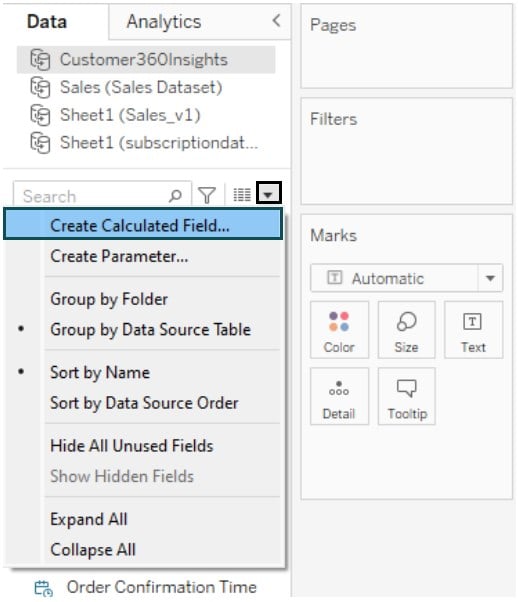The height and width of the screenshot is (602, 518).
Task: Choose Create Calculated Field menu entry
Action: [143, 225]
